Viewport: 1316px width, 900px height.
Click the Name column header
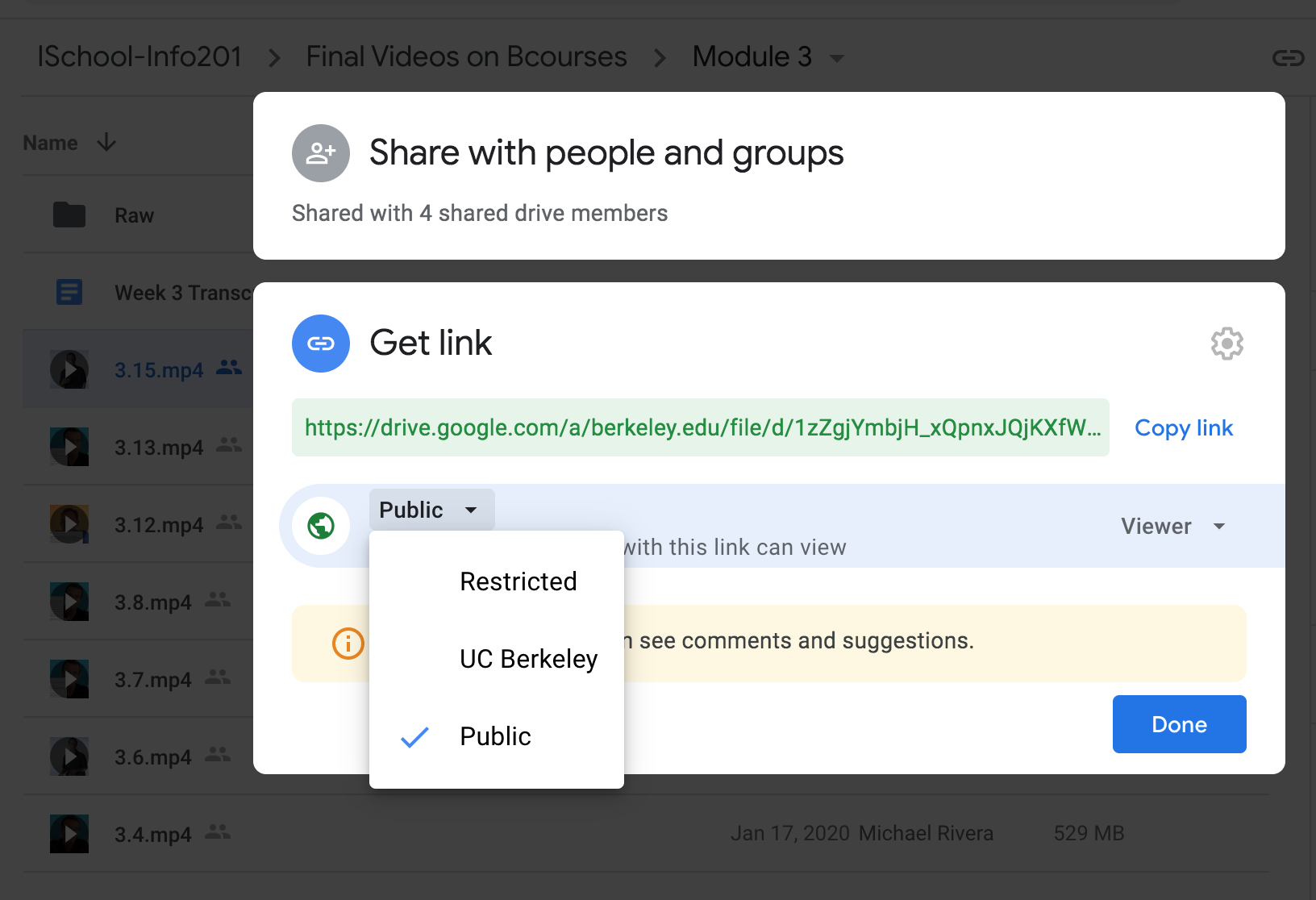[50, 143]
